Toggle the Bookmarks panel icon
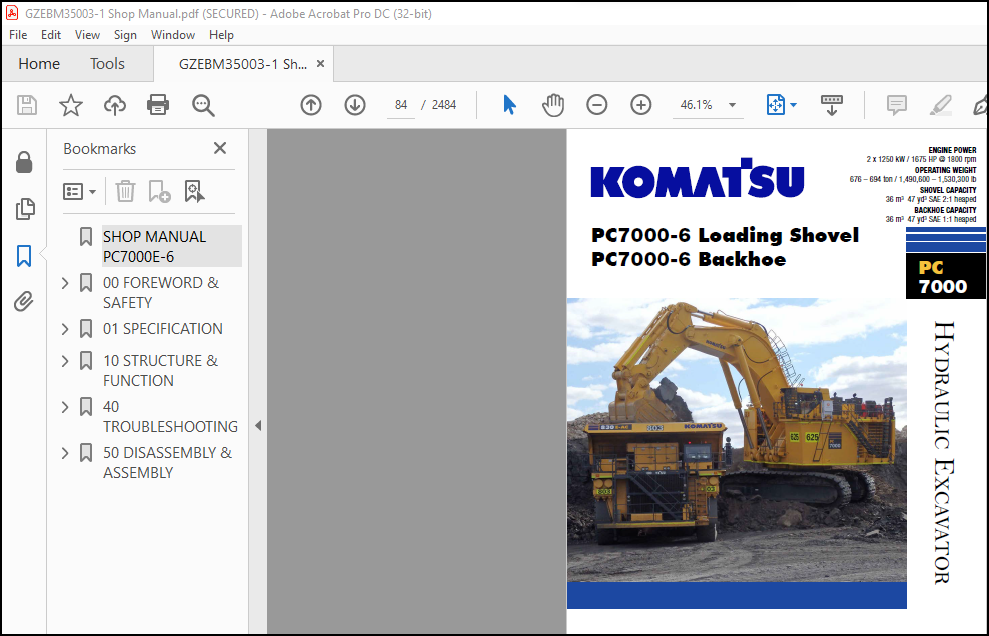Viewport: 989px width, 636px height. [24, 256]
